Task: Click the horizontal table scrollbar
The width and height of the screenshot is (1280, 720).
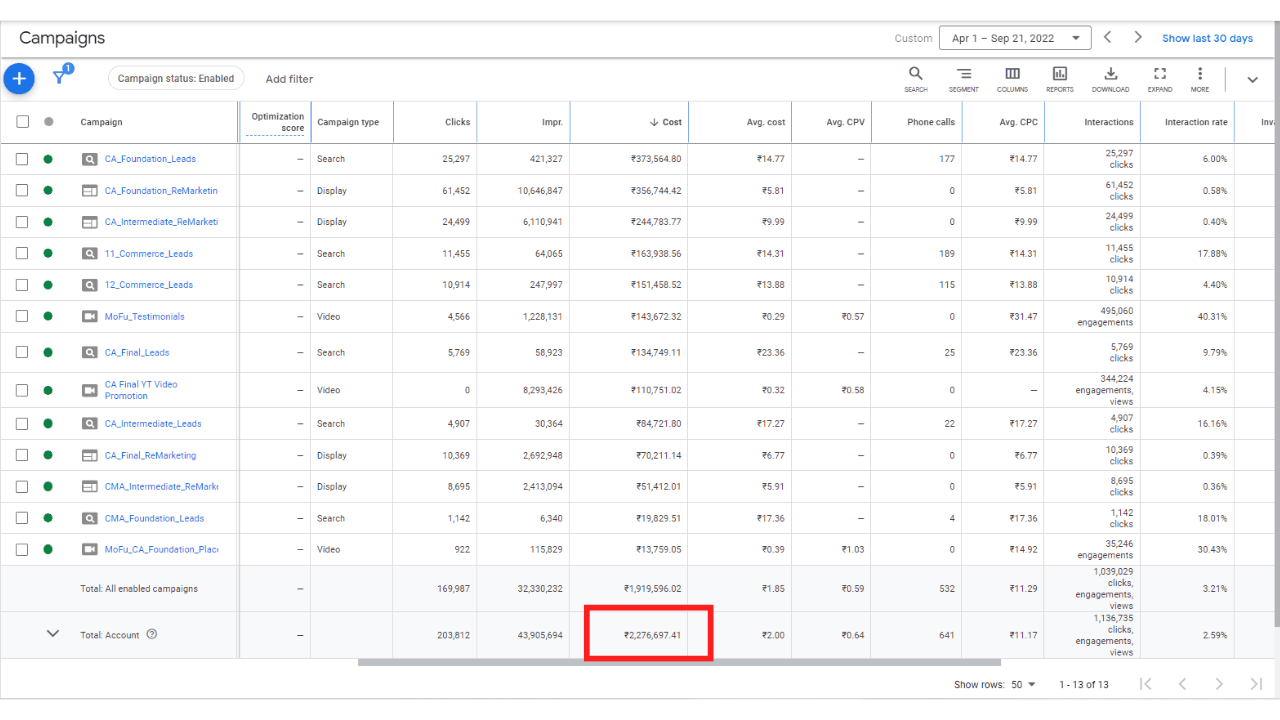Action: [x=679, y=662]
